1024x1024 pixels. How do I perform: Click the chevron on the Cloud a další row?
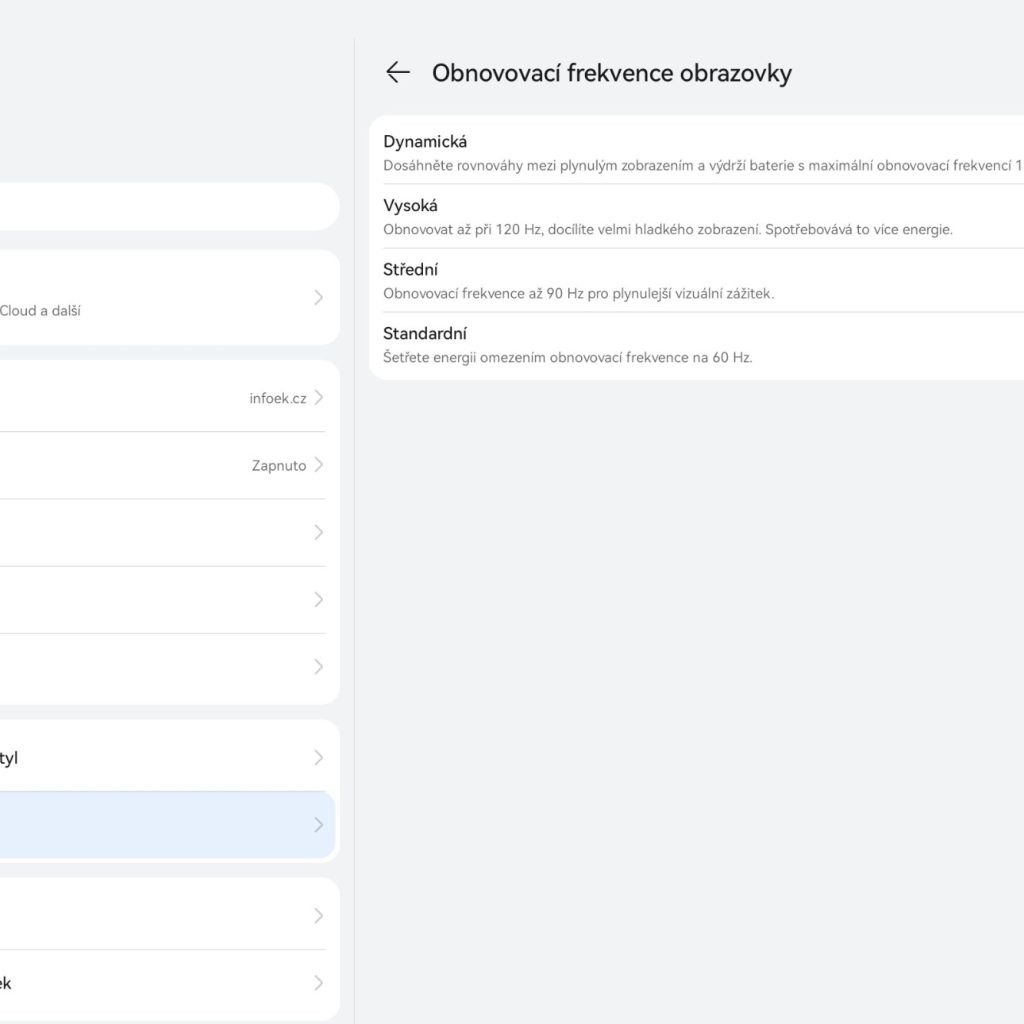pyautogui.click(x=318, y=297)
